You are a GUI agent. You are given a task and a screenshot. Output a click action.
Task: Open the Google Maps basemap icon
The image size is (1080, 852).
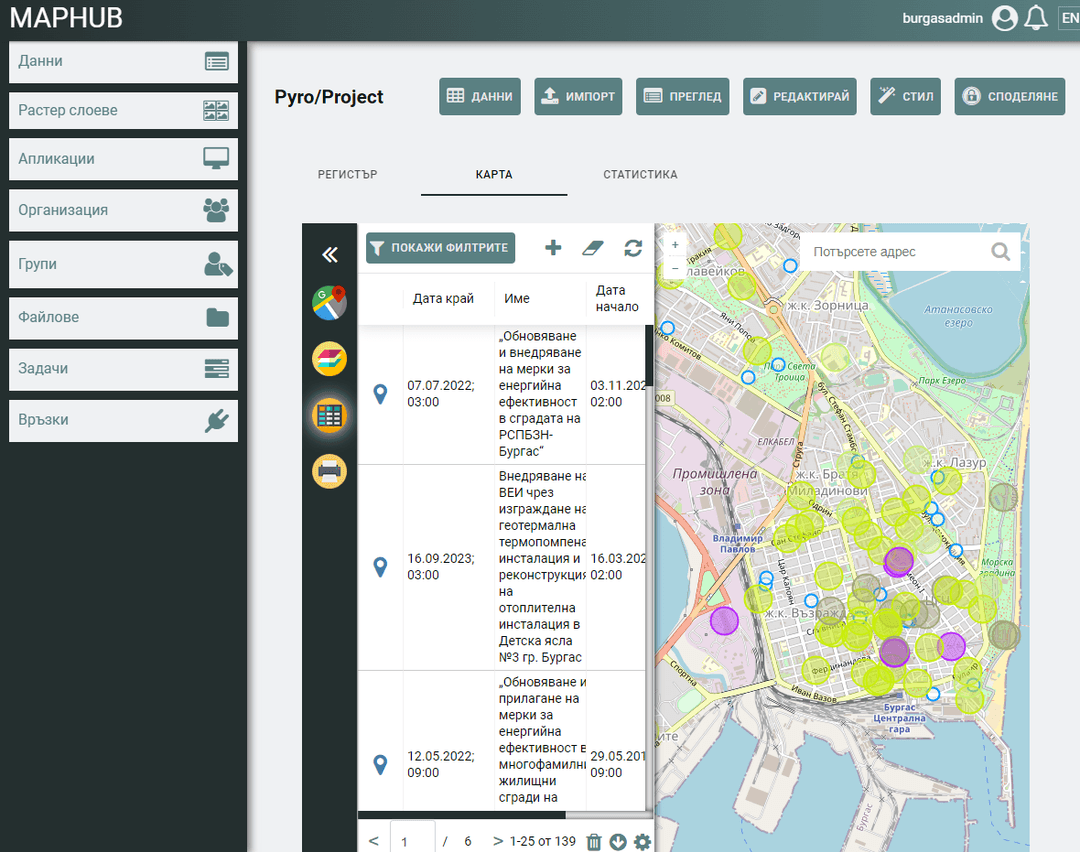[330, 303]
